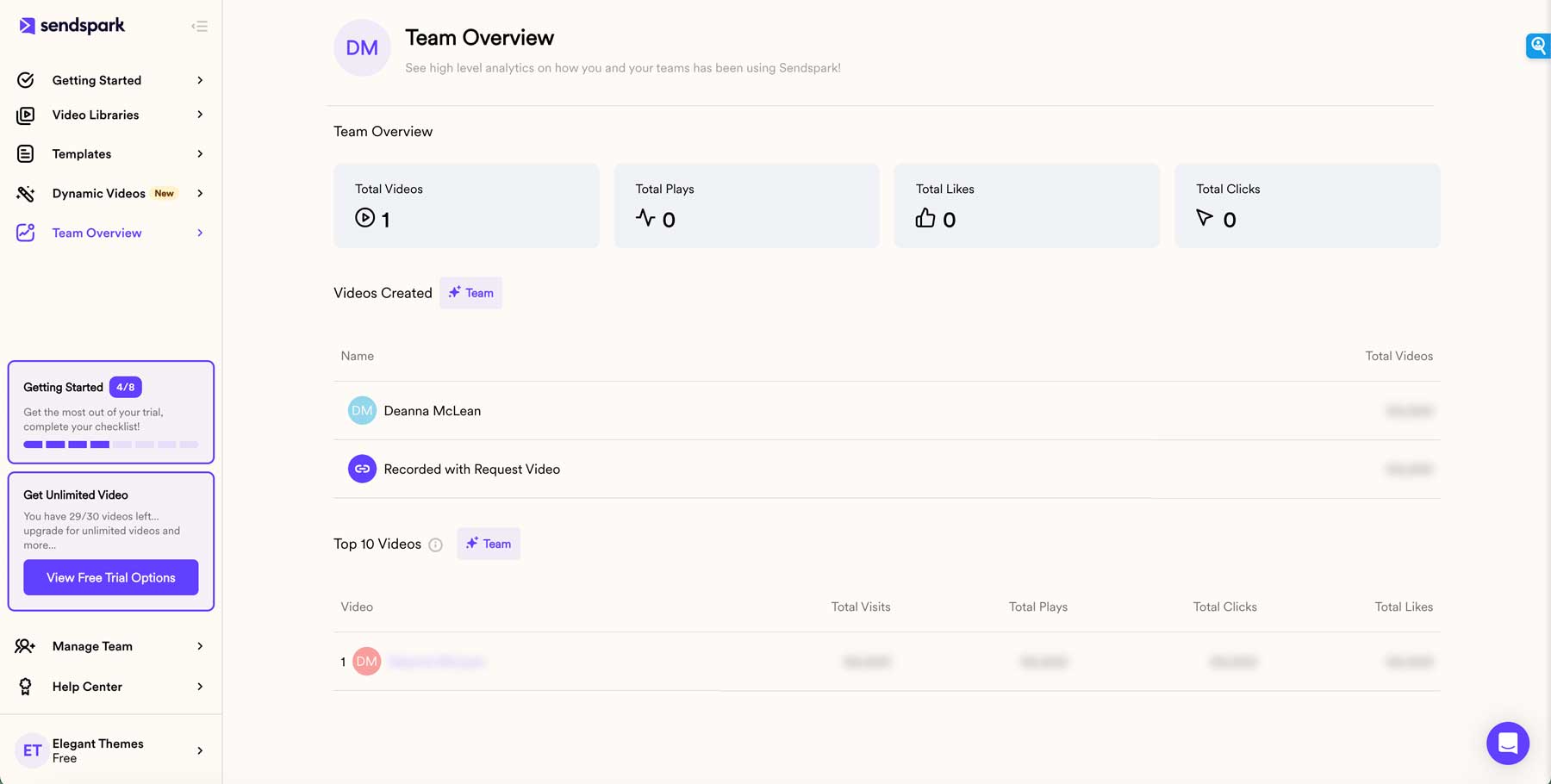Viewport: 1551px width, 784px height.
Task: Open Deanna McLean's profile row link
Action: pyautogui.click(x=433, y=411)
